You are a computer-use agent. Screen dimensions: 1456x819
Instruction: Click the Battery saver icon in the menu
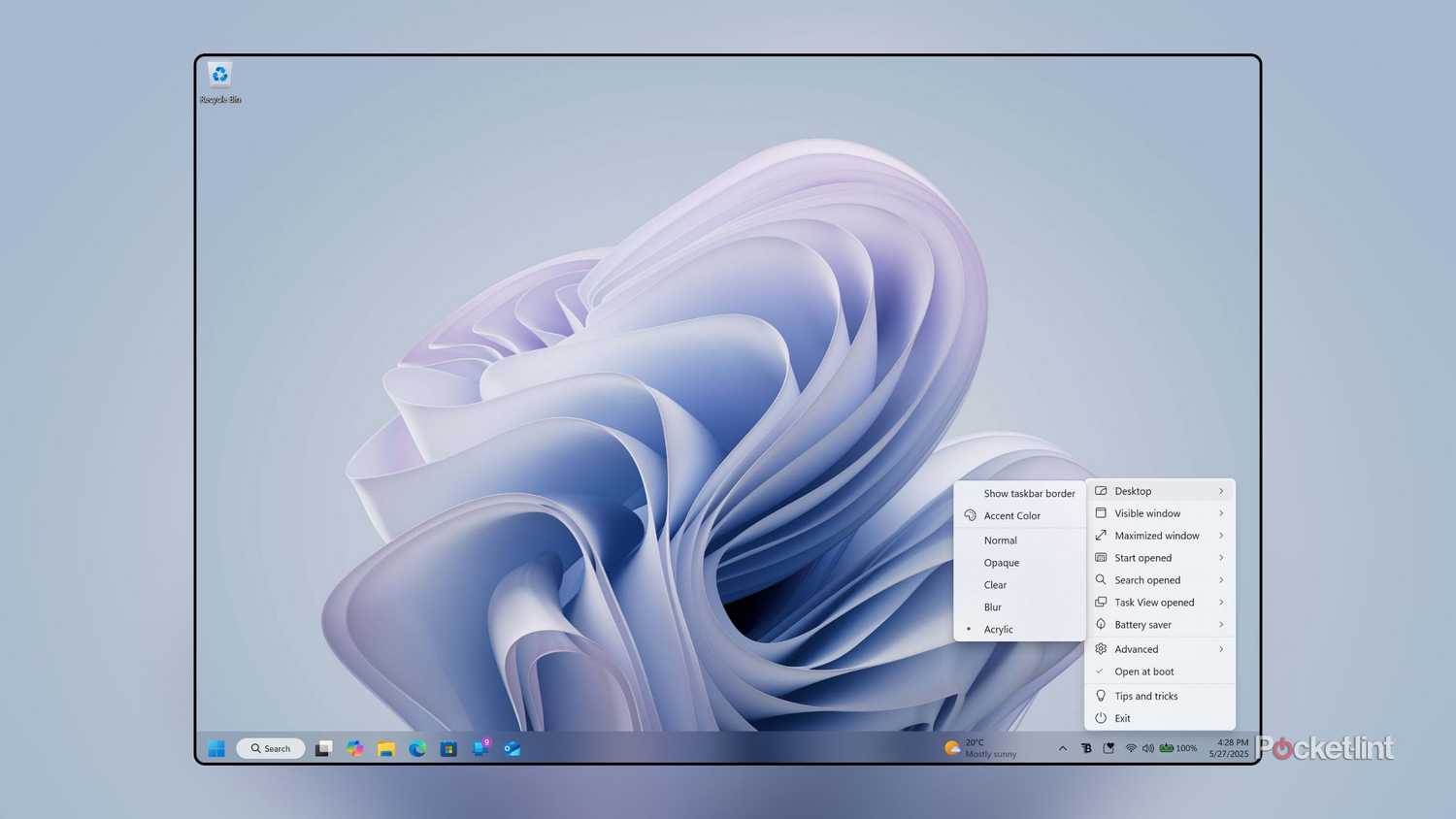tap(1101, 625)
